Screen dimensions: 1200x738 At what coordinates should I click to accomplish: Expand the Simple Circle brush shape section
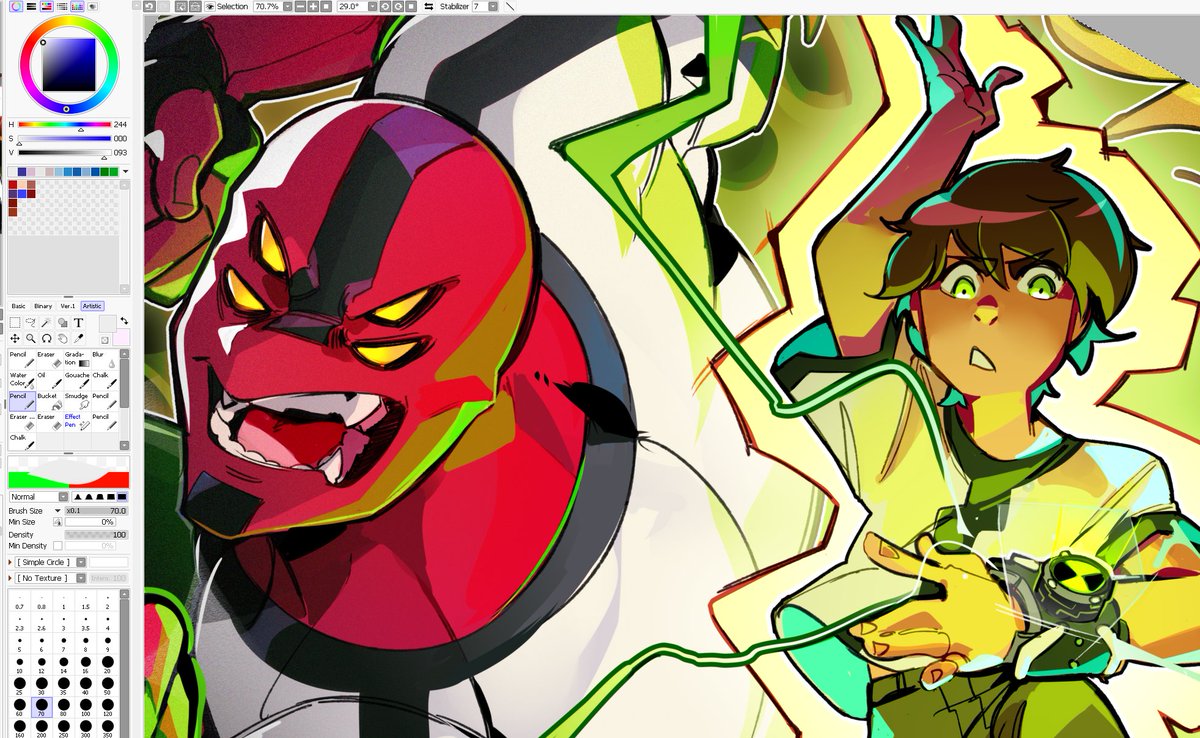tap(10, 562)
